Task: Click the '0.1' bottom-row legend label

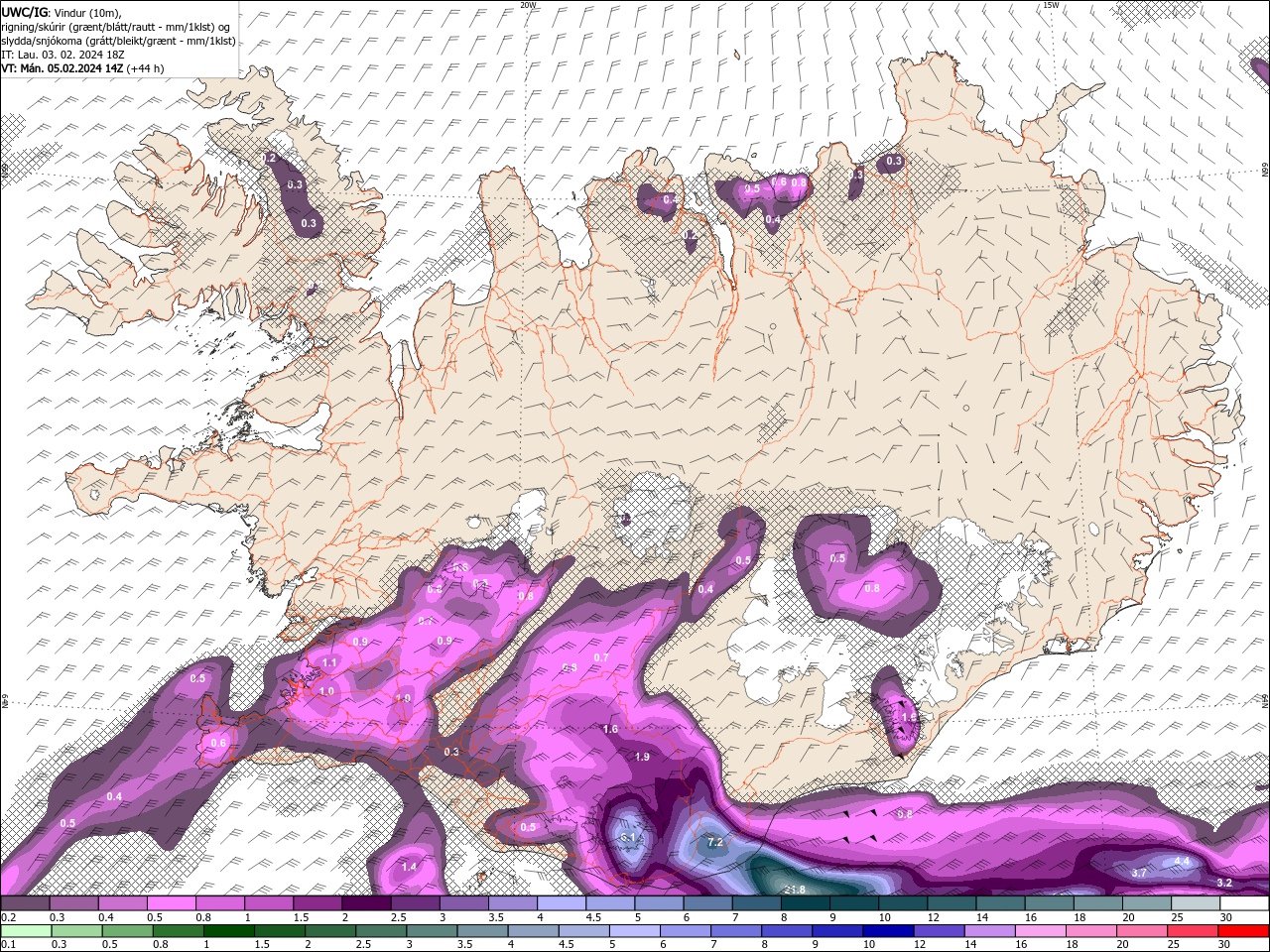Action: point(8,945)
